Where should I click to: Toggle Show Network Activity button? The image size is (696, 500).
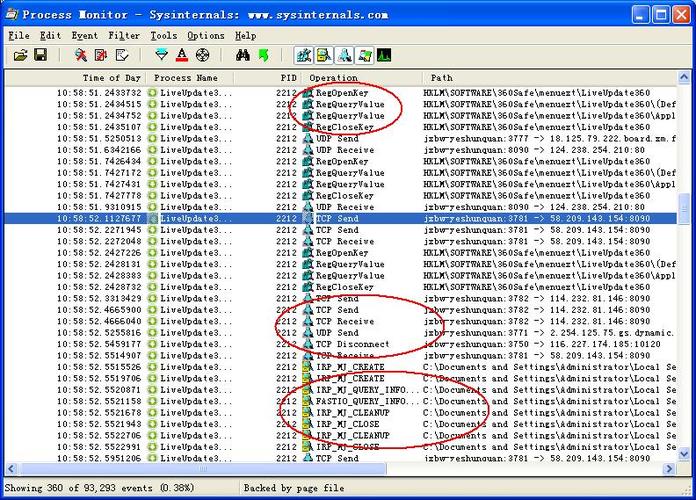344,56
